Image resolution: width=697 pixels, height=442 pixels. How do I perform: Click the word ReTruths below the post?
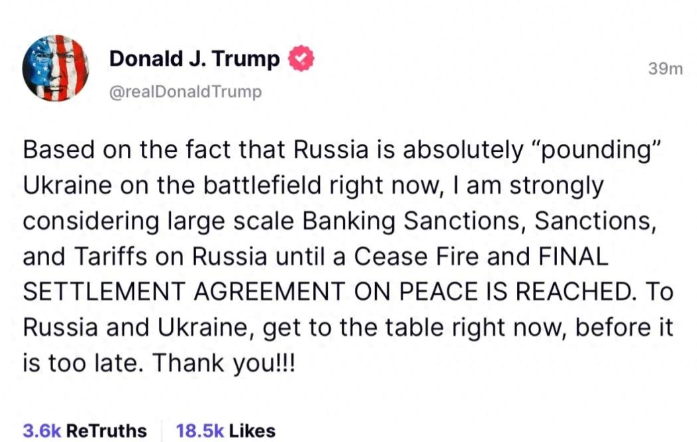pos(106,430)
